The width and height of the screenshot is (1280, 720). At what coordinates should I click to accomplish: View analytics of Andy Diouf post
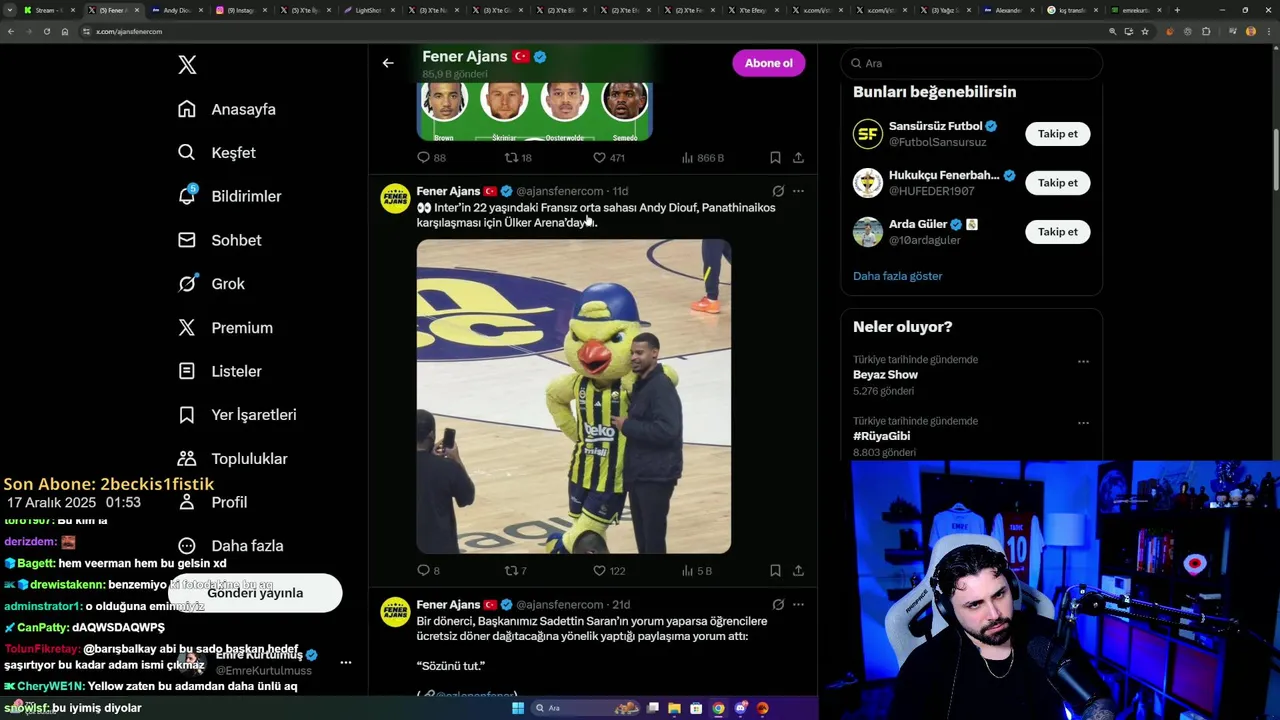(x=696, y=571)
